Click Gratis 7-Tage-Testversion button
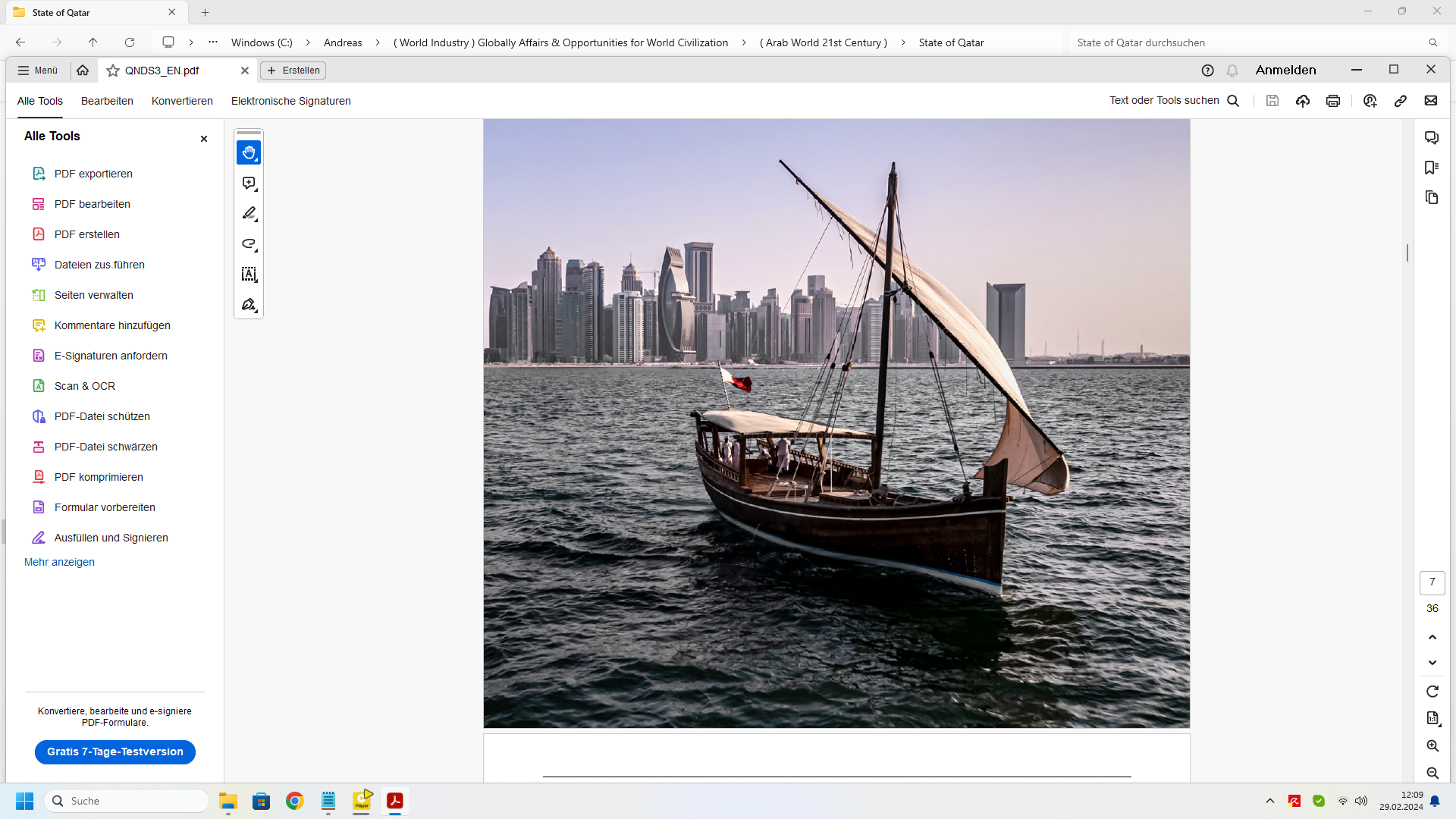1456x819 pixels. click(115, 752)
